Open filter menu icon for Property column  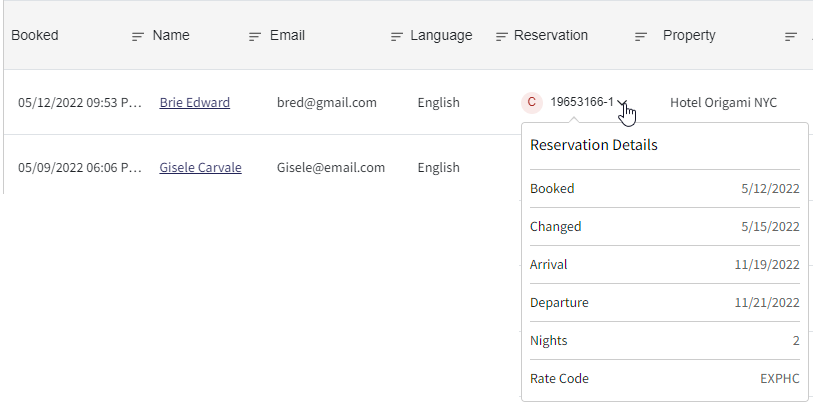pos(791,36)
